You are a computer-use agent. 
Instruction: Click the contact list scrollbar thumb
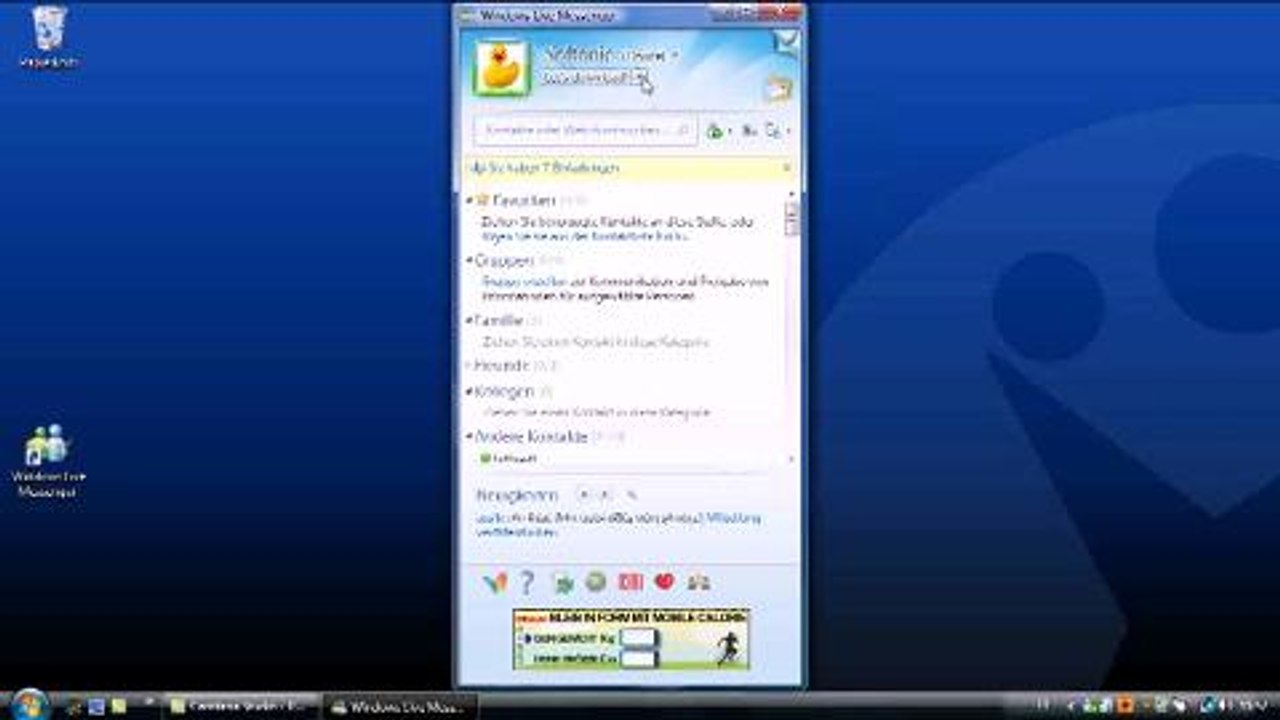tap(792, 219)
